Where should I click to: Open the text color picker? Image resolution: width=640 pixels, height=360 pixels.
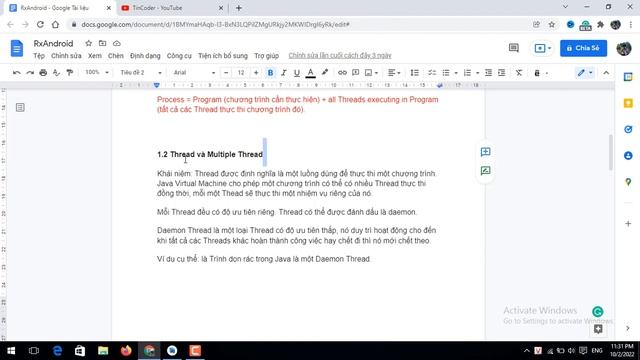(x=311, y=73)
